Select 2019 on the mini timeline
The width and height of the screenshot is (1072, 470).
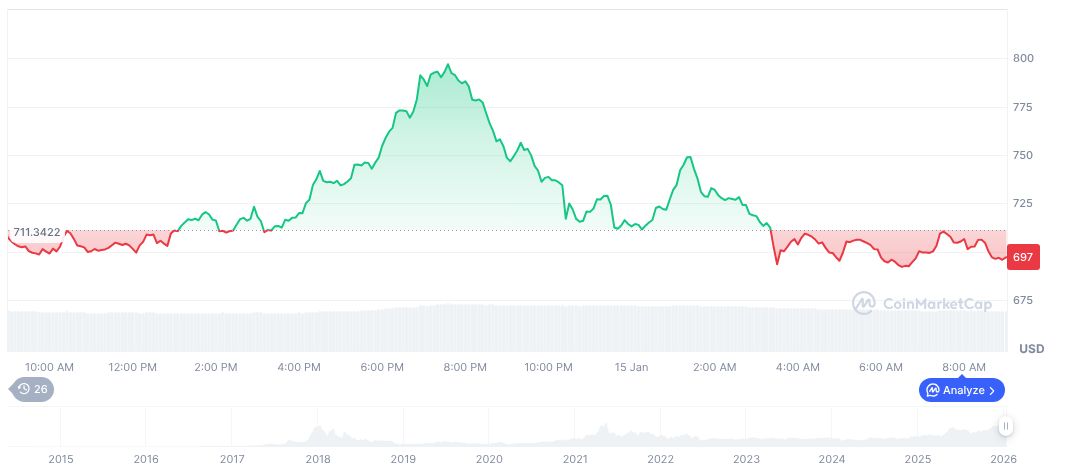click(403, 459)
